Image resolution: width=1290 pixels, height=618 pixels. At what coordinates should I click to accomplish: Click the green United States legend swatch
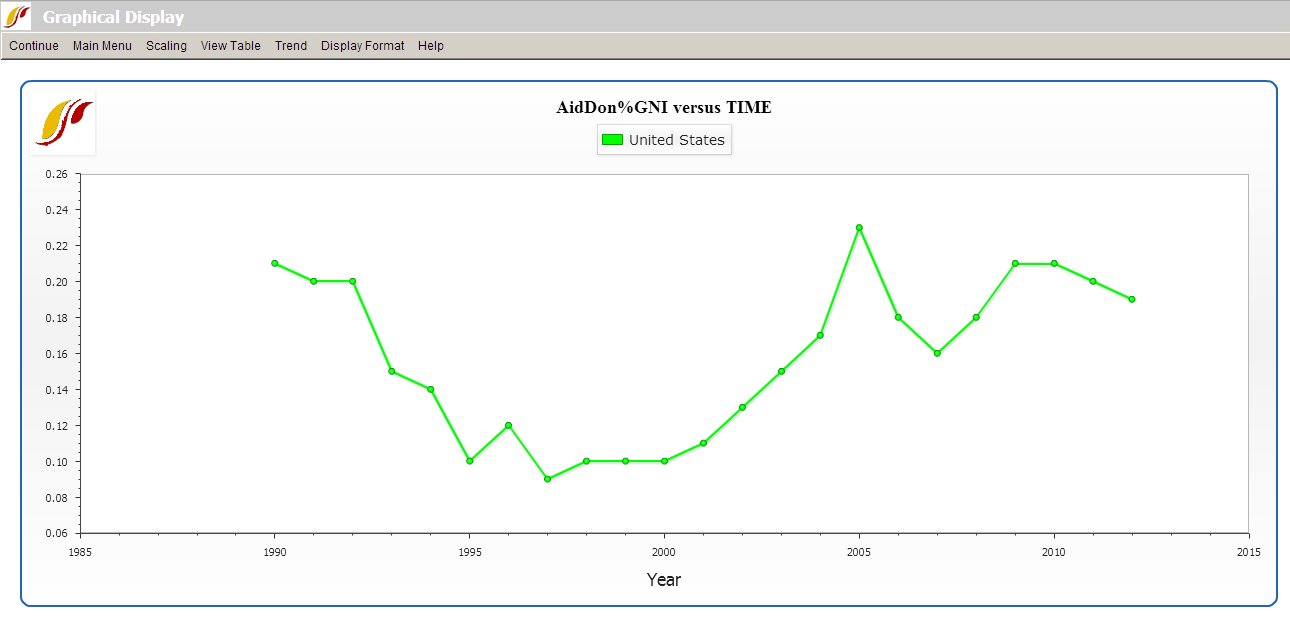(612, 140)
